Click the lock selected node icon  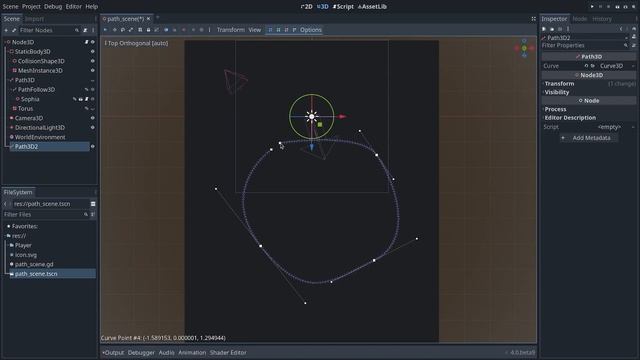pyautogui.click(x=149, y=30)
